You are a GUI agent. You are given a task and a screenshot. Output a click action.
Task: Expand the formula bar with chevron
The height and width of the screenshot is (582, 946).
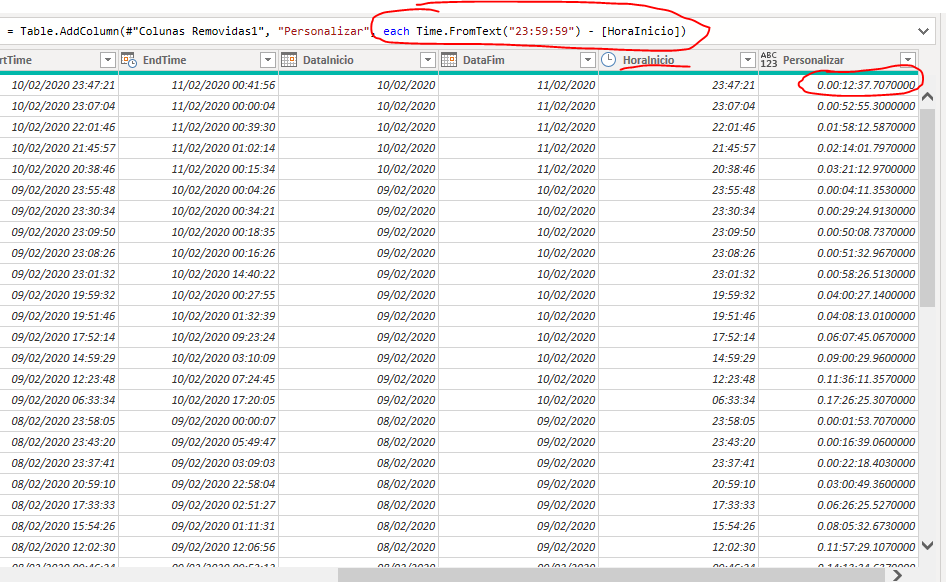(925, 32)
